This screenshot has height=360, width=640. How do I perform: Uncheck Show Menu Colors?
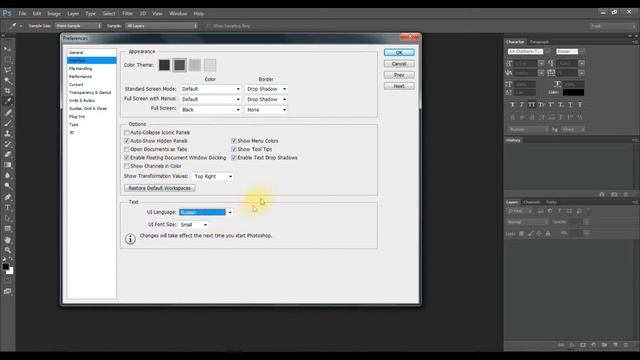coord(234,141)
